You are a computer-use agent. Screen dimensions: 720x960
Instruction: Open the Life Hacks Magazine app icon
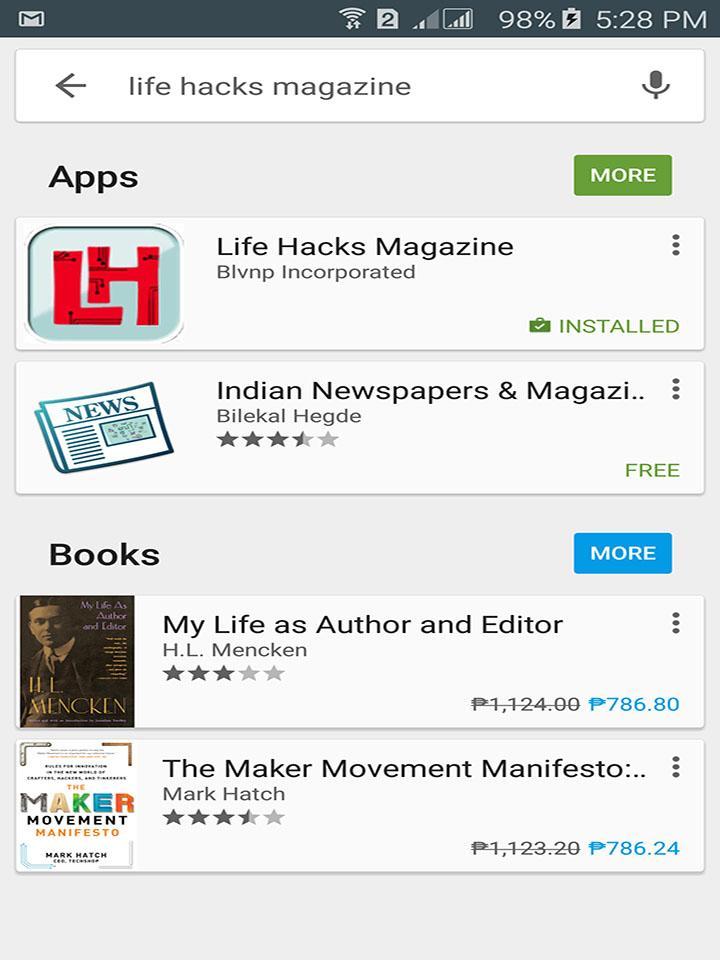click(x=105, y=284)
